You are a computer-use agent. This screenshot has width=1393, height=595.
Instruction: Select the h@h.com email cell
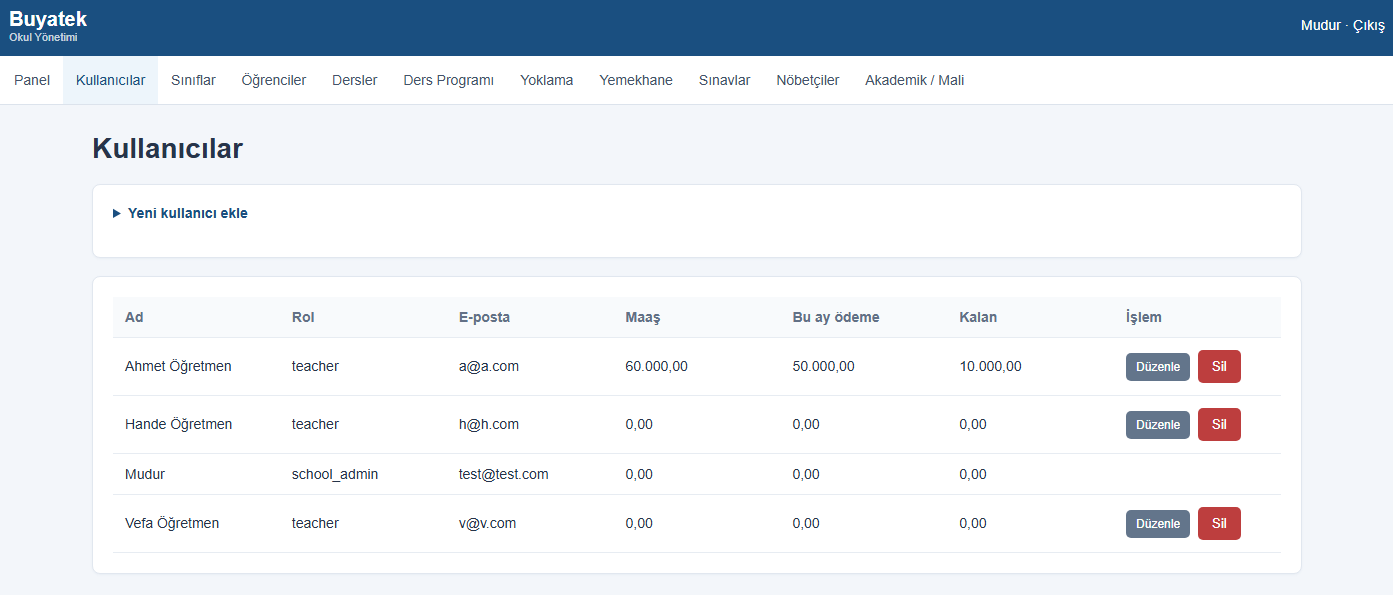pyautogui.click(x=489, y=424)
